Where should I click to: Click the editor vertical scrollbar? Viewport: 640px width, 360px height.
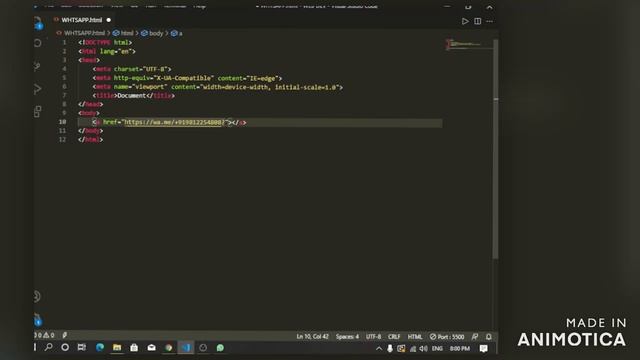pyautogui.click(x=496, y=149)
